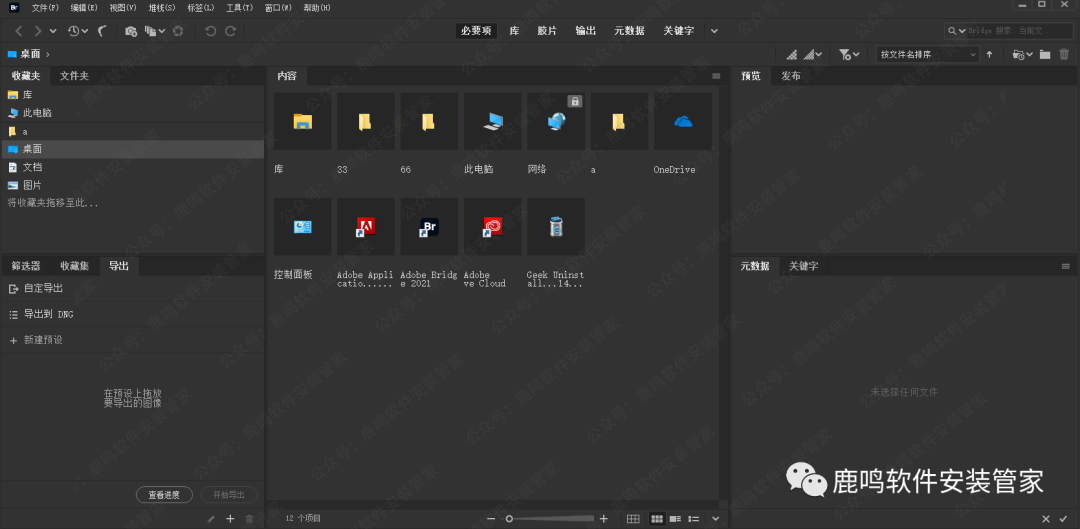
Task: Switch to list view icon
Action: (x=694, y=519)
